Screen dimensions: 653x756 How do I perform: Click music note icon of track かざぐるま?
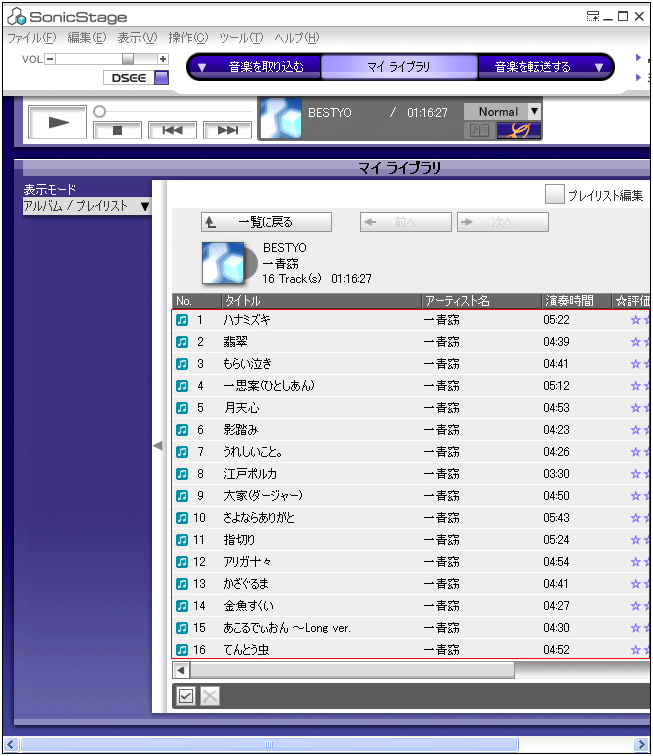pyautogui.click(x=182, y=584)
